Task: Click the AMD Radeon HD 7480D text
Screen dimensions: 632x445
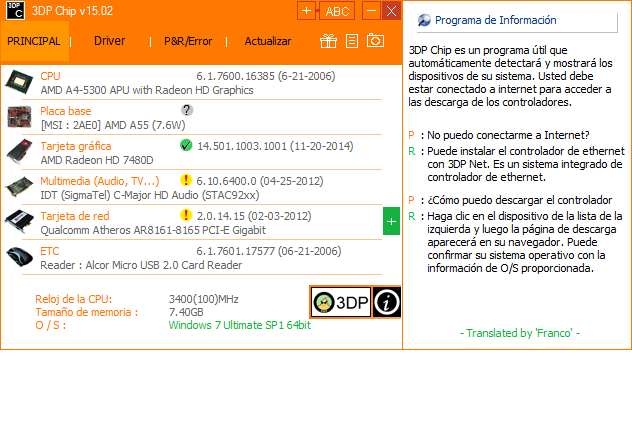Action: point(97,160)
